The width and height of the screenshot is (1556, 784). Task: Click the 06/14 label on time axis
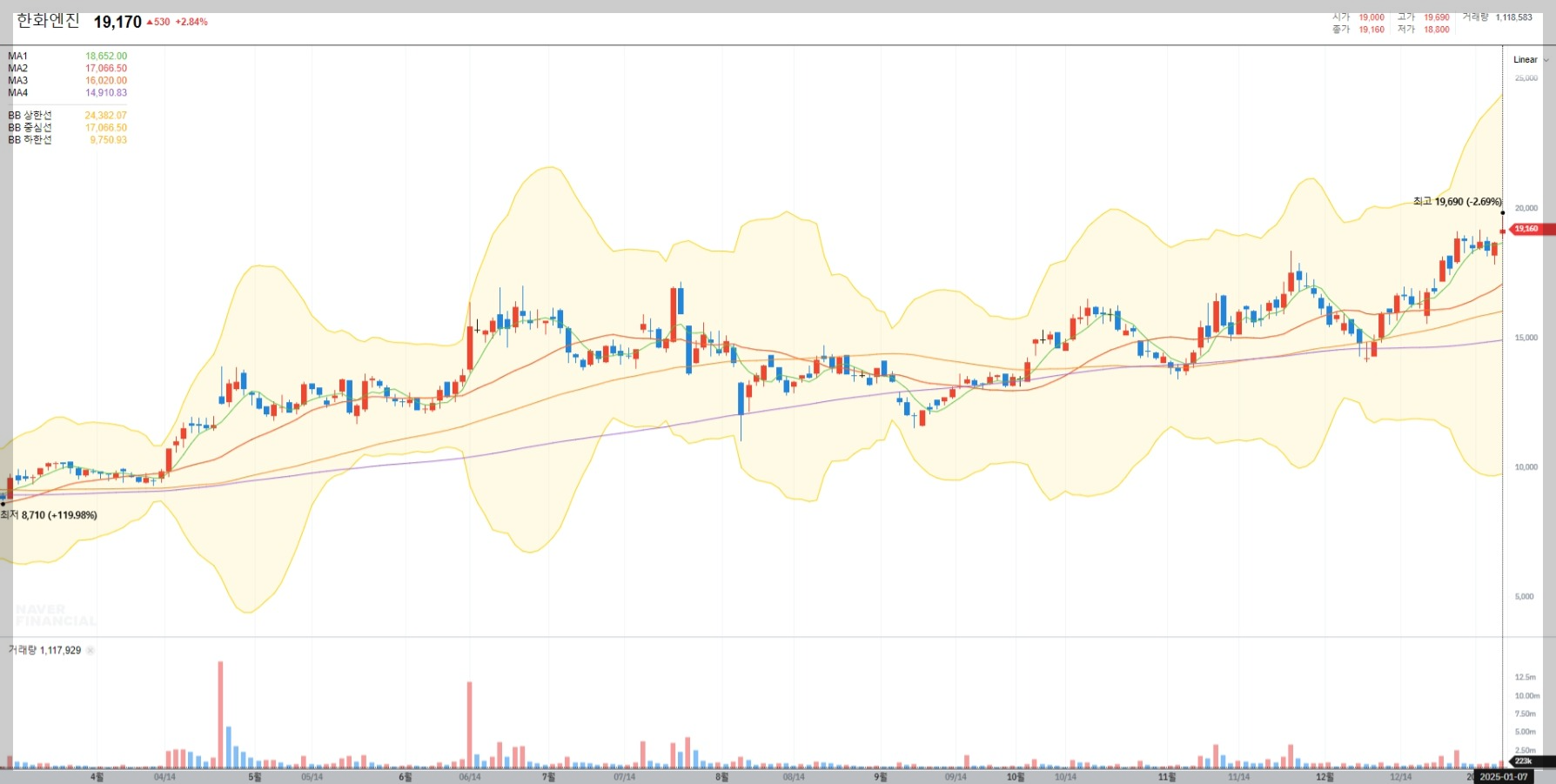pyautogui.click(x=469, y=777)
